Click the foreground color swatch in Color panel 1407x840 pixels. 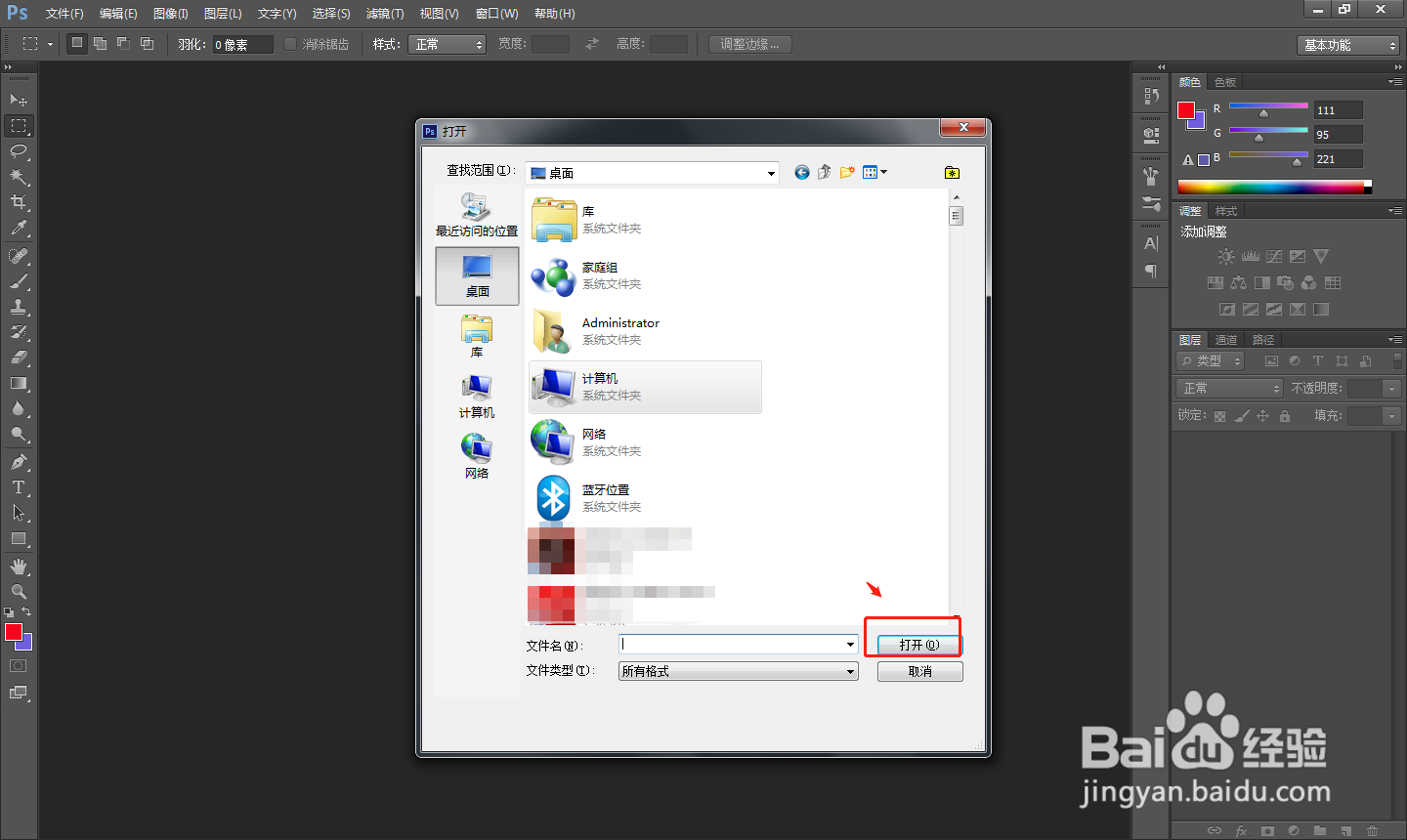1186,110
